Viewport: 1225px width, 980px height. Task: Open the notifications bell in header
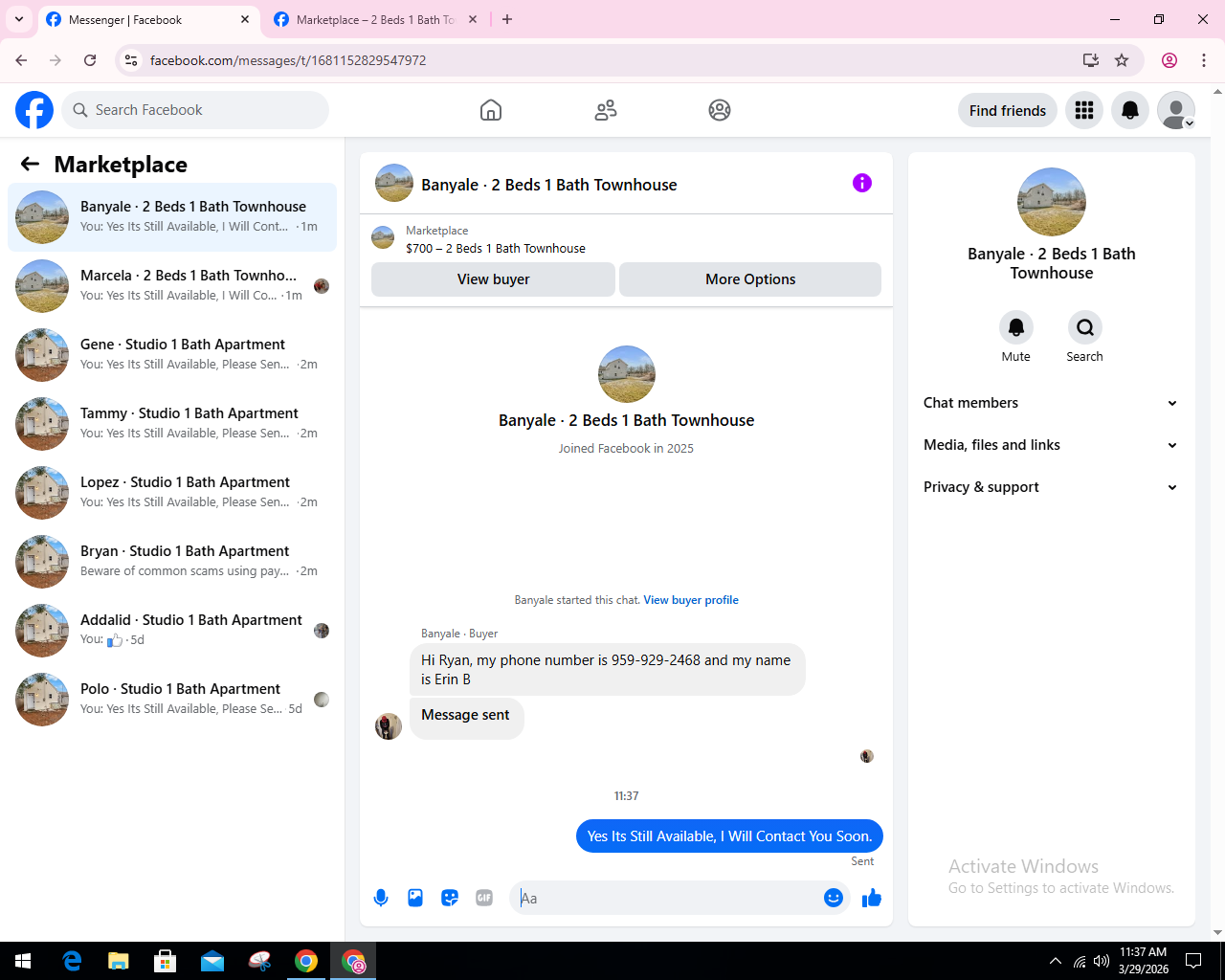1130,110
